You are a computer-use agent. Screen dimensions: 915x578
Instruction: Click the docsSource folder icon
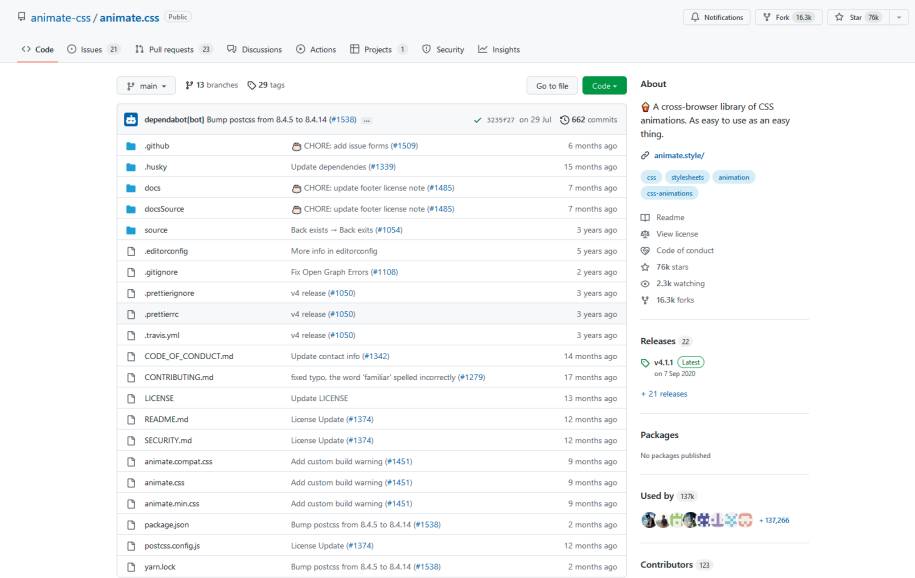(x=131, y=209)
